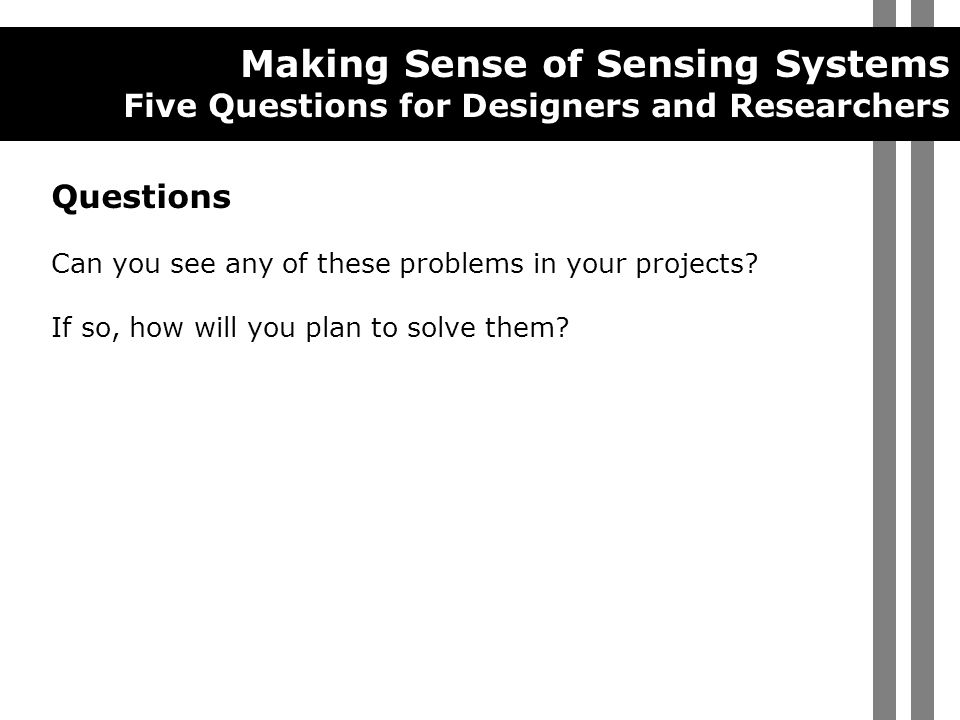Click the word 'them?' ending second question
960x720 pixels.
point(527,328)
